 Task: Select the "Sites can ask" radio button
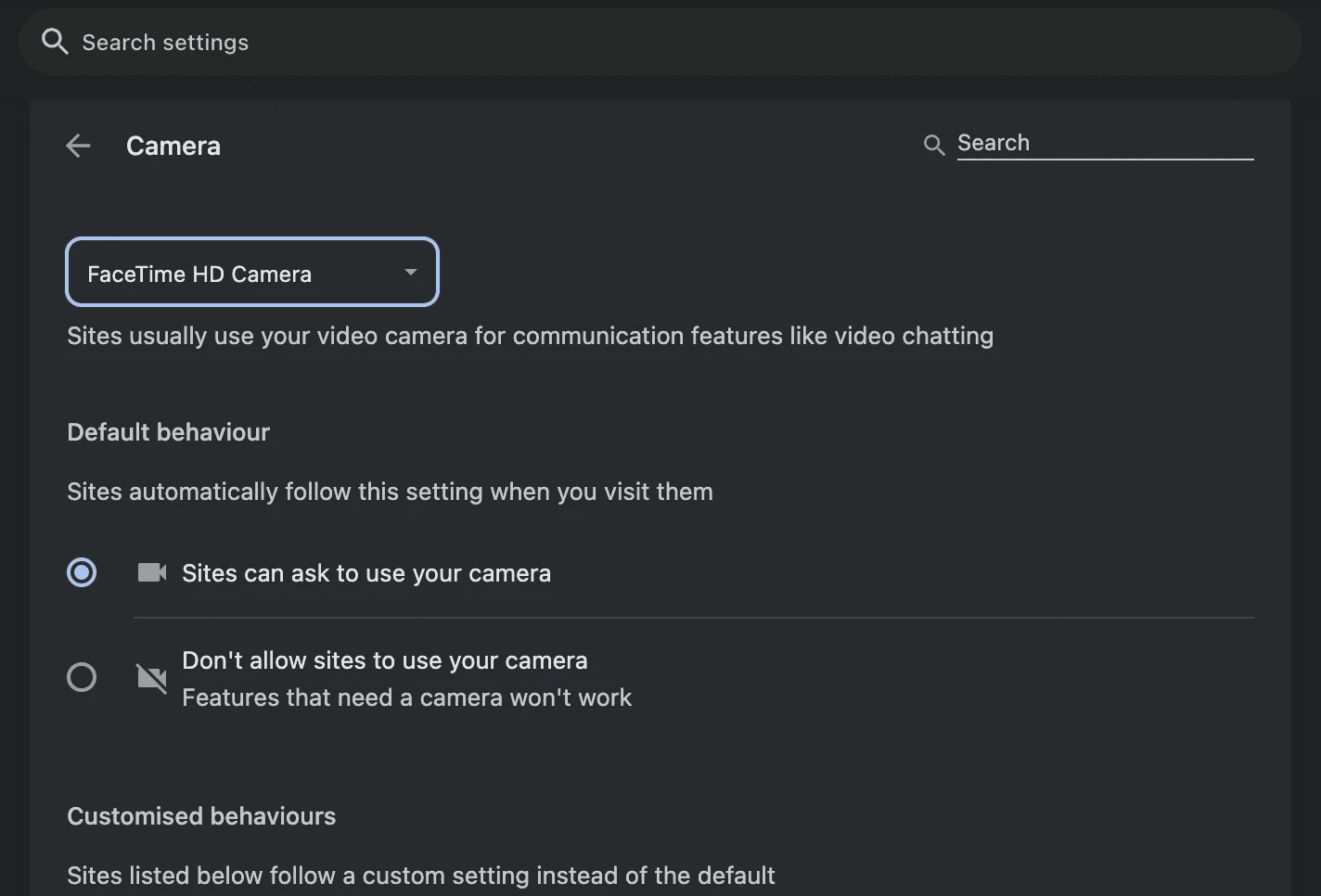82,573
